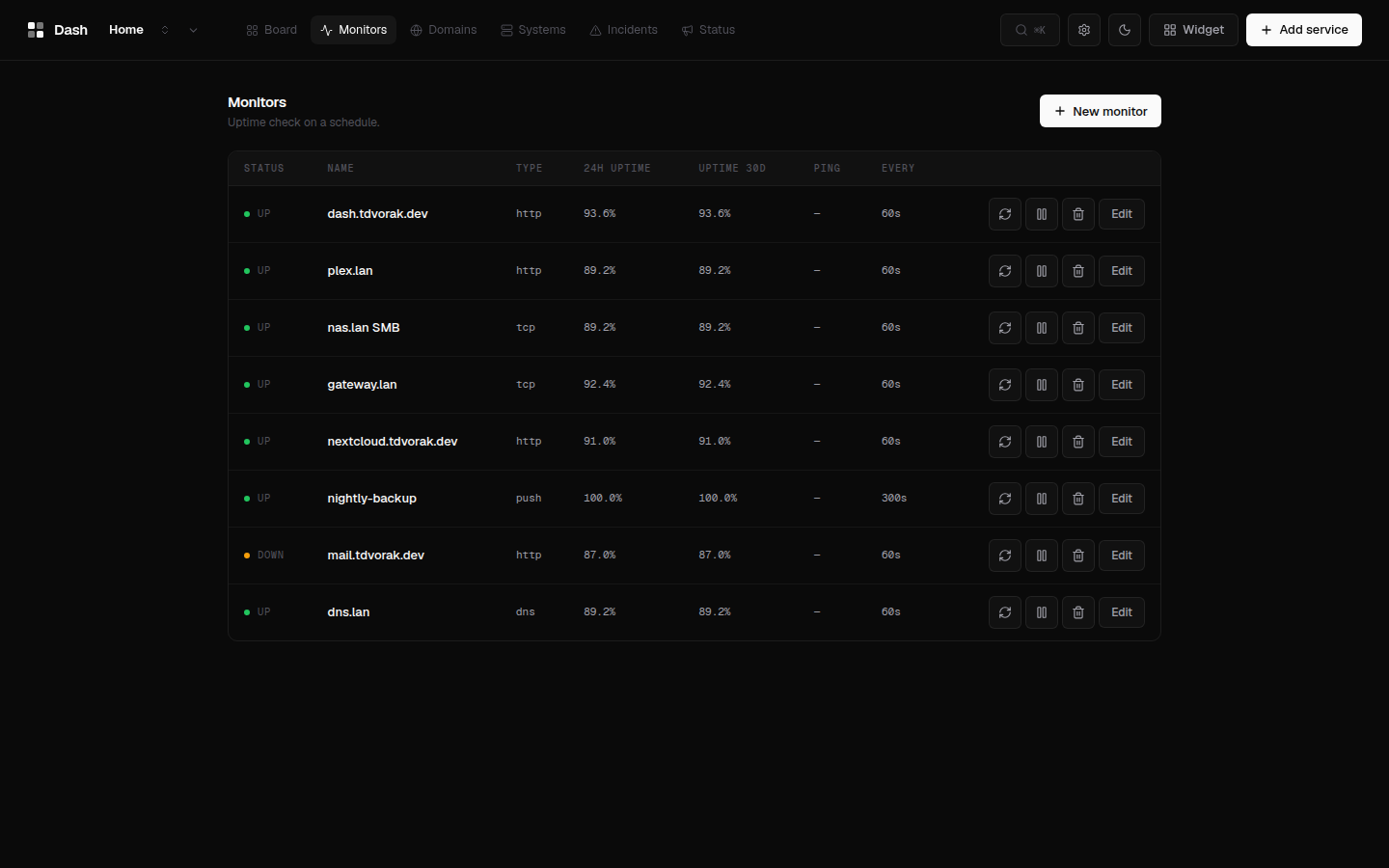
Task: Delete the dns.lan monitor
Action: click(1078, 612)
